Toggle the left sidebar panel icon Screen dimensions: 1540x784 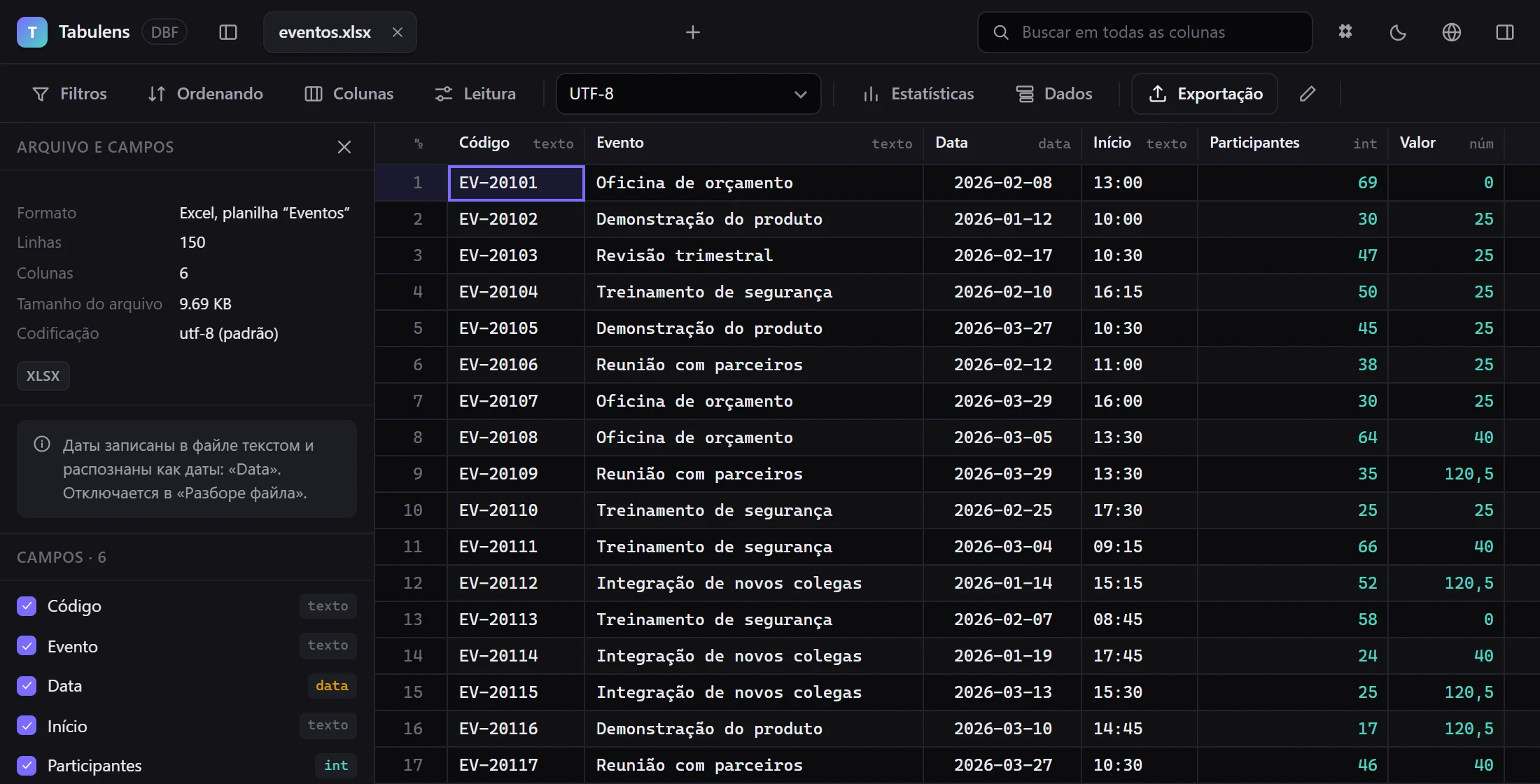click(228, 32)
